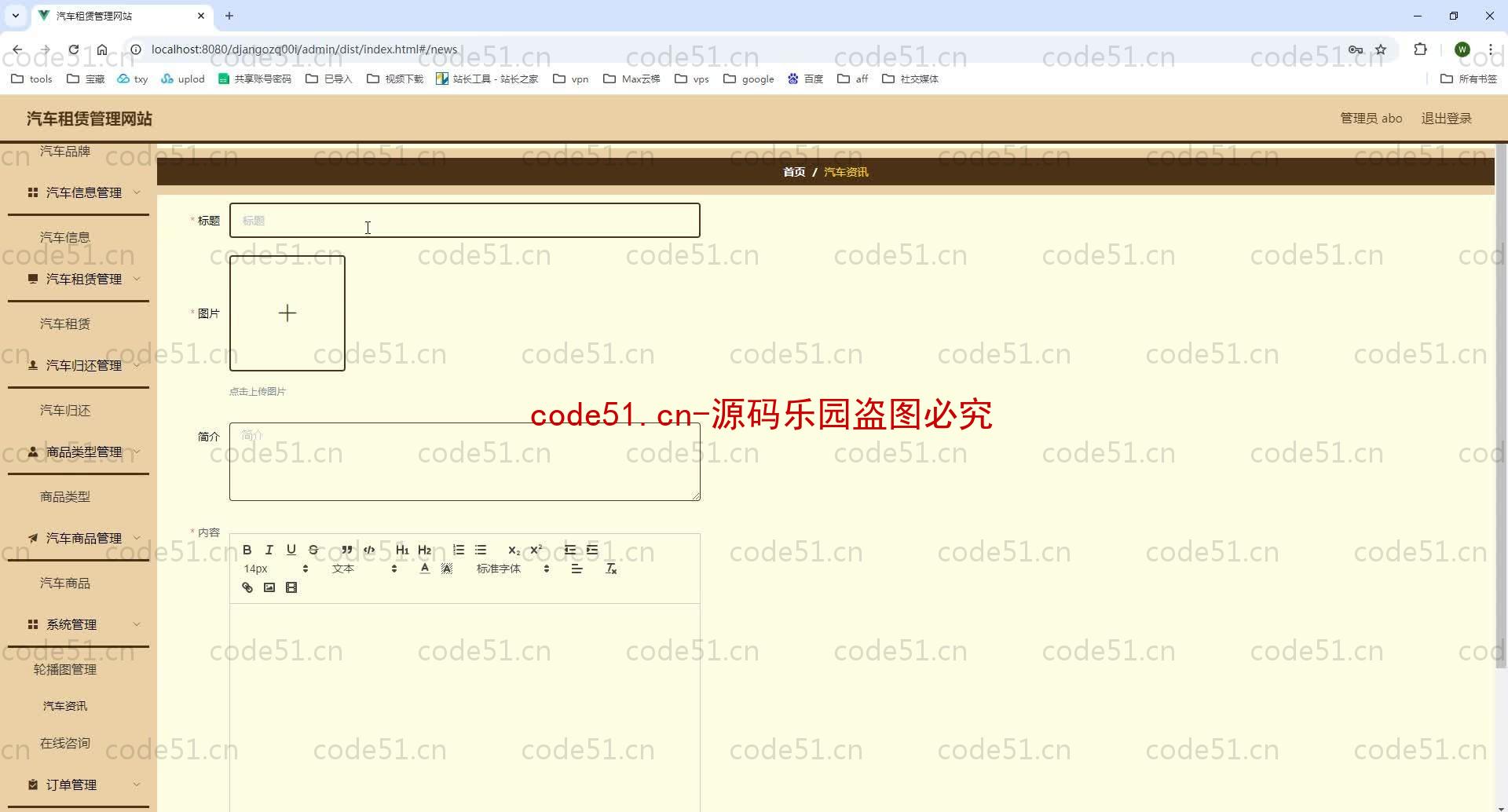
Task: Go to 首页 via breadcrumb
Action: (x=794, y=172)
